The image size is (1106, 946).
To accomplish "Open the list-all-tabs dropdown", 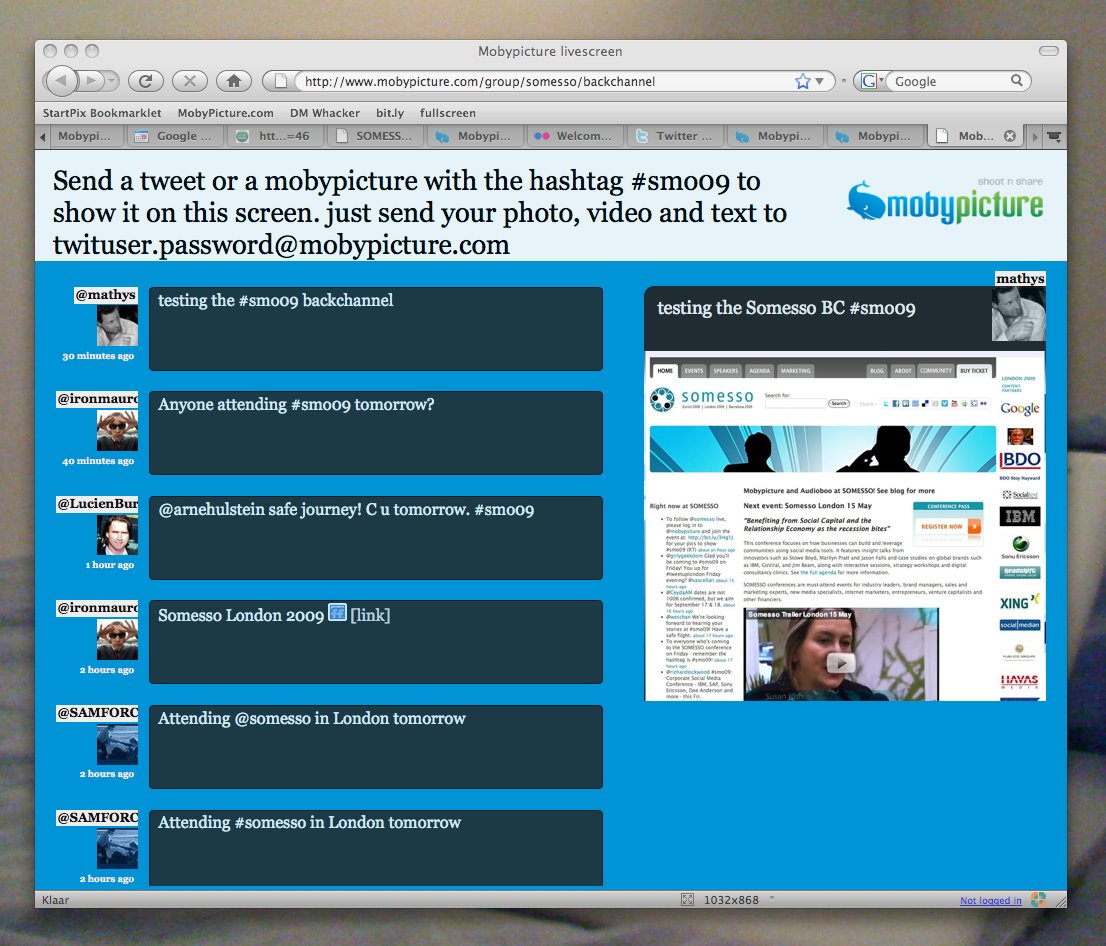I will (x=1053, y=136).
